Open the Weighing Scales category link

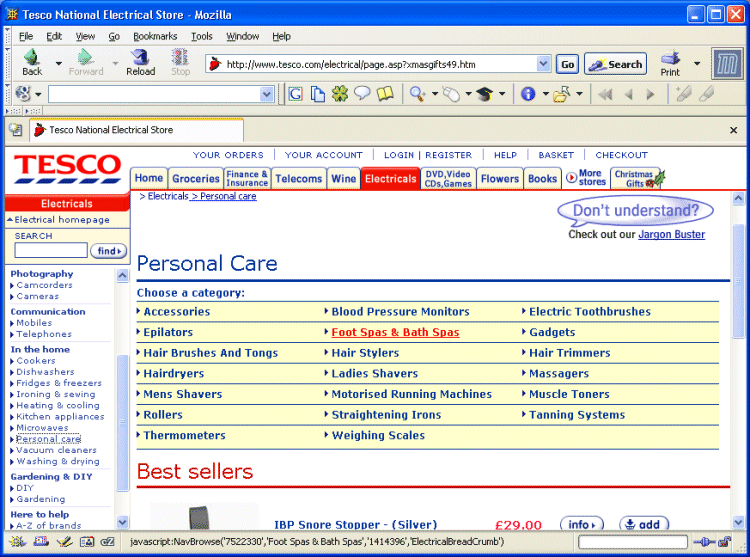[x=378, y=436]
